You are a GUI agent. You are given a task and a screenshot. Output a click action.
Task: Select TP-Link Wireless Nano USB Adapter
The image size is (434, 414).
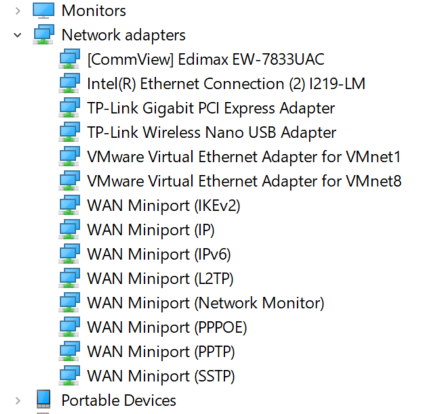pyautogui.click(x=212, y=133)
